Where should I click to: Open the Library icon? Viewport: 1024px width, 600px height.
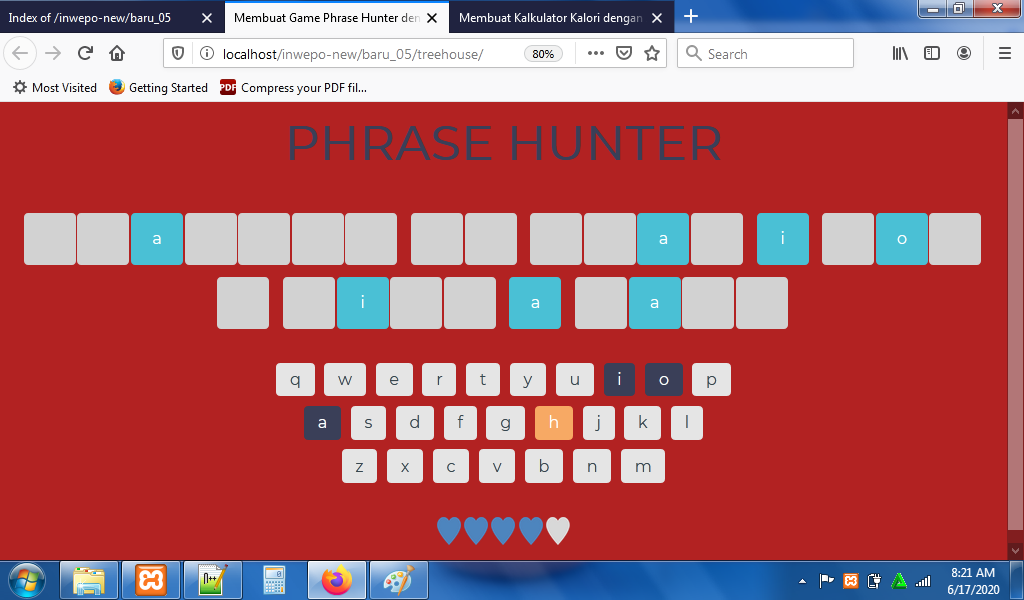(x=900, y=54)
